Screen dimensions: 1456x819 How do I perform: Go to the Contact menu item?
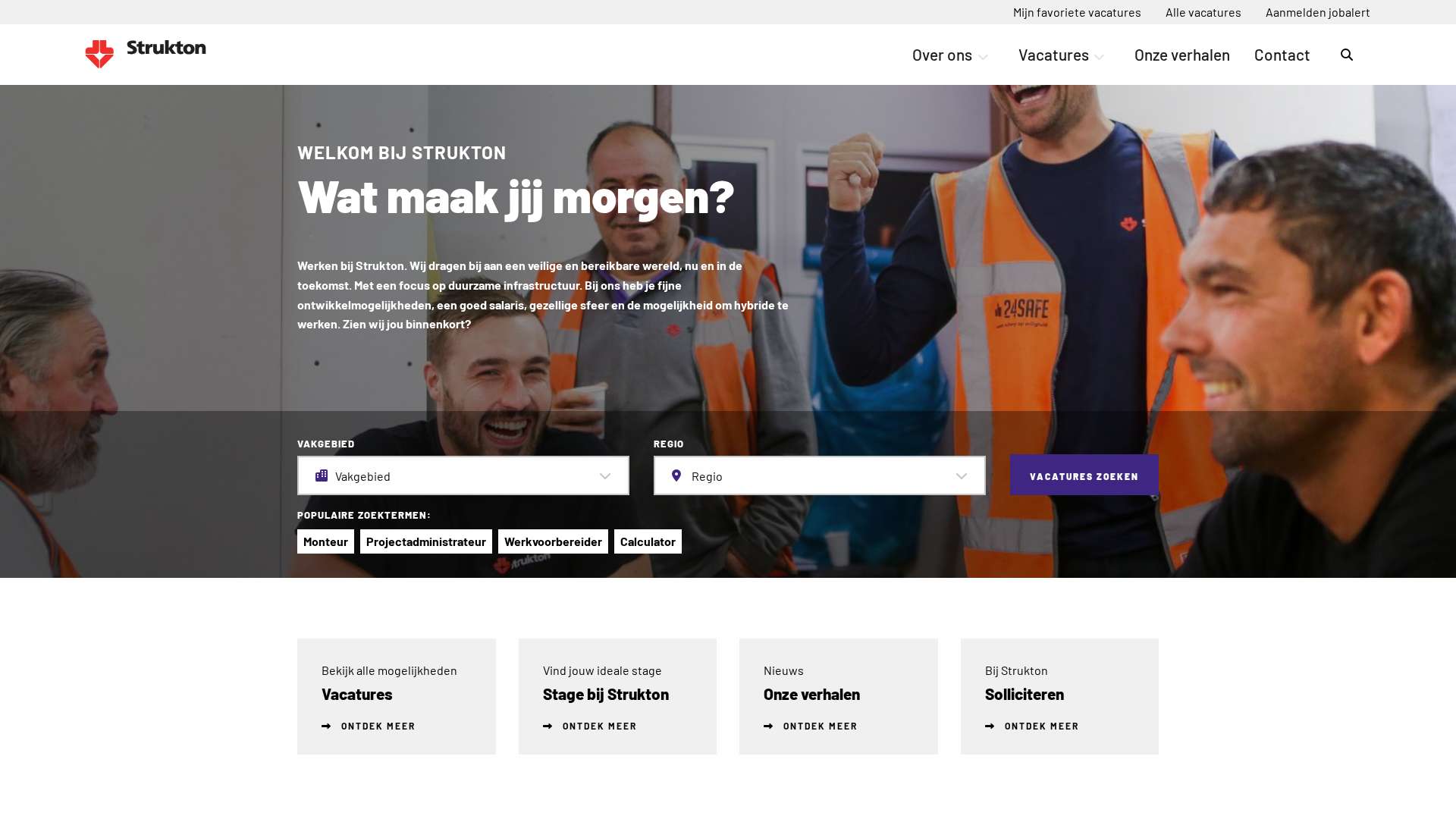pyautogui.click(x=1282, y=55)
